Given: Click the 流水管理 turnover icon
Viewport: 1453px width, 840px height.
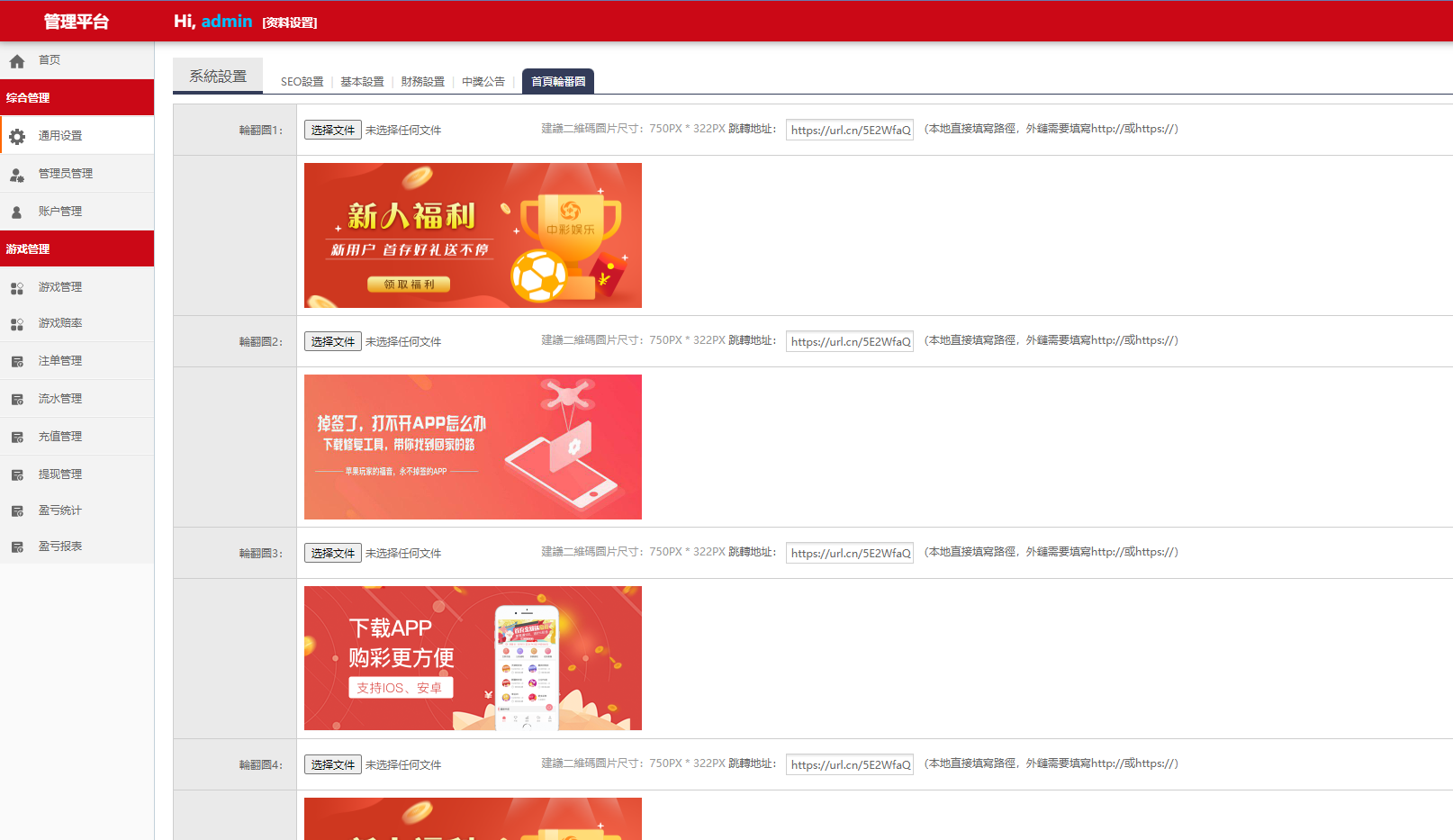Looking at the screenshot, I should 16,398.
